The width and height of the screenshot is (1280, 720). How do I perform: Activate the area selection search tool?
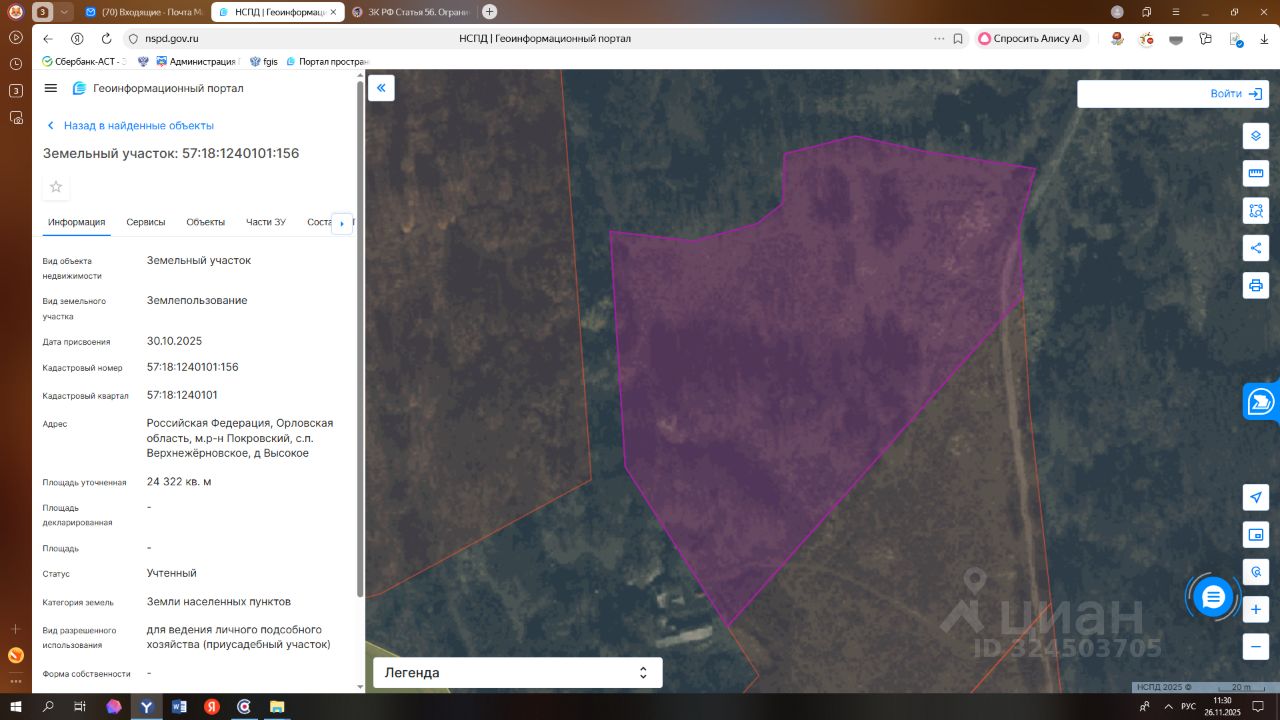[1256, 211]
